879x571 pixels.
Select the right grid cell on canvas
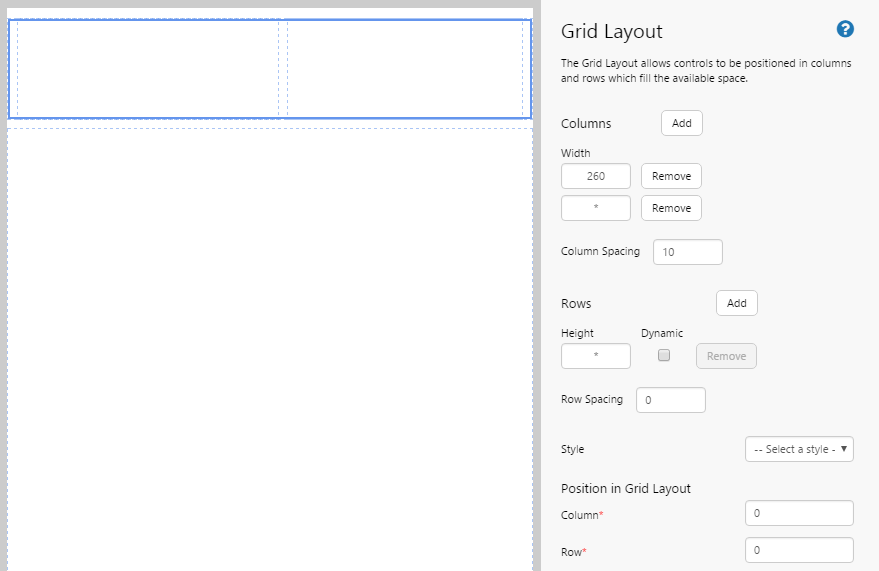coord(404,68)
